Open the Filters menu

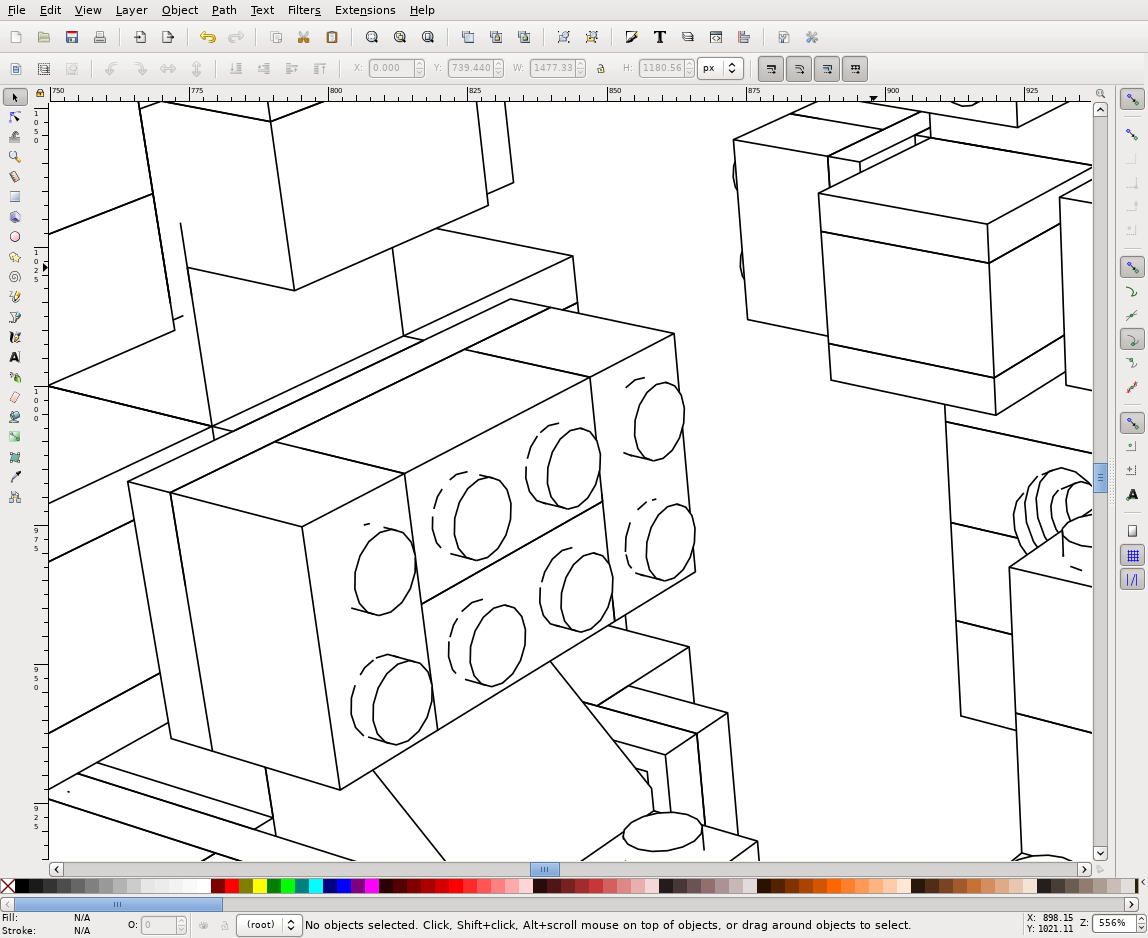pyautogui.click(x=304, y=10)
